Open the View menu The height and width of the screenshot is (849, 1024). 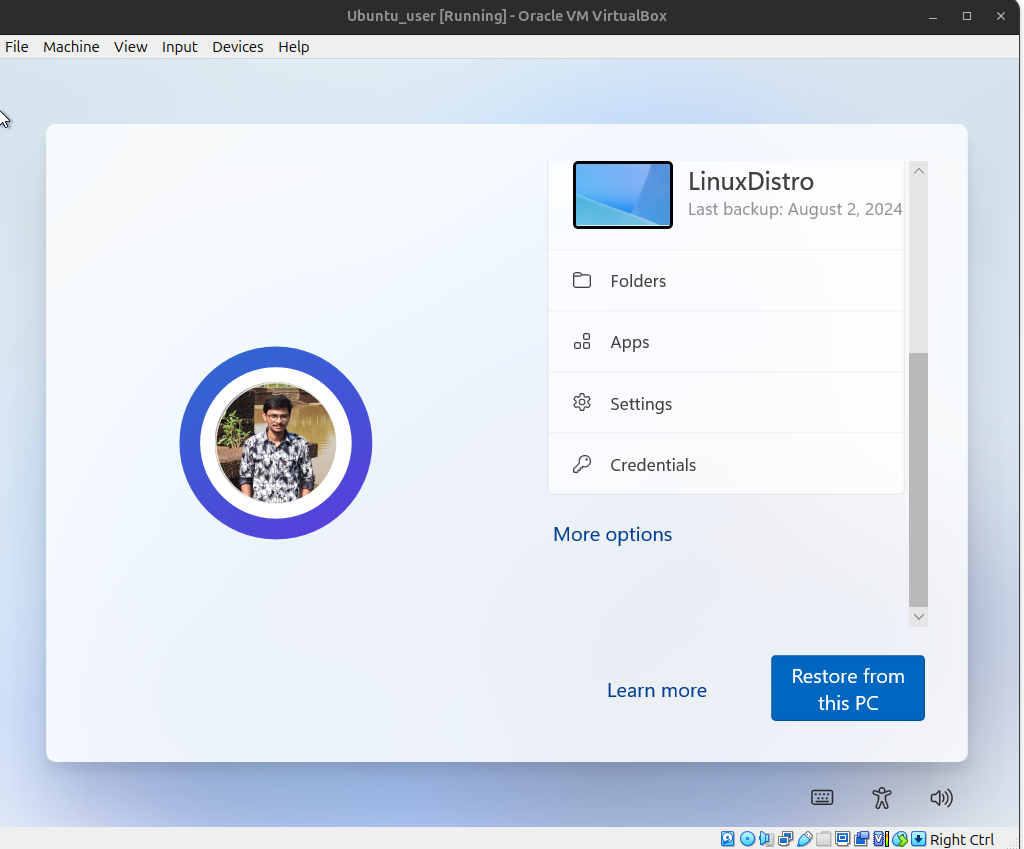(131, 47)
